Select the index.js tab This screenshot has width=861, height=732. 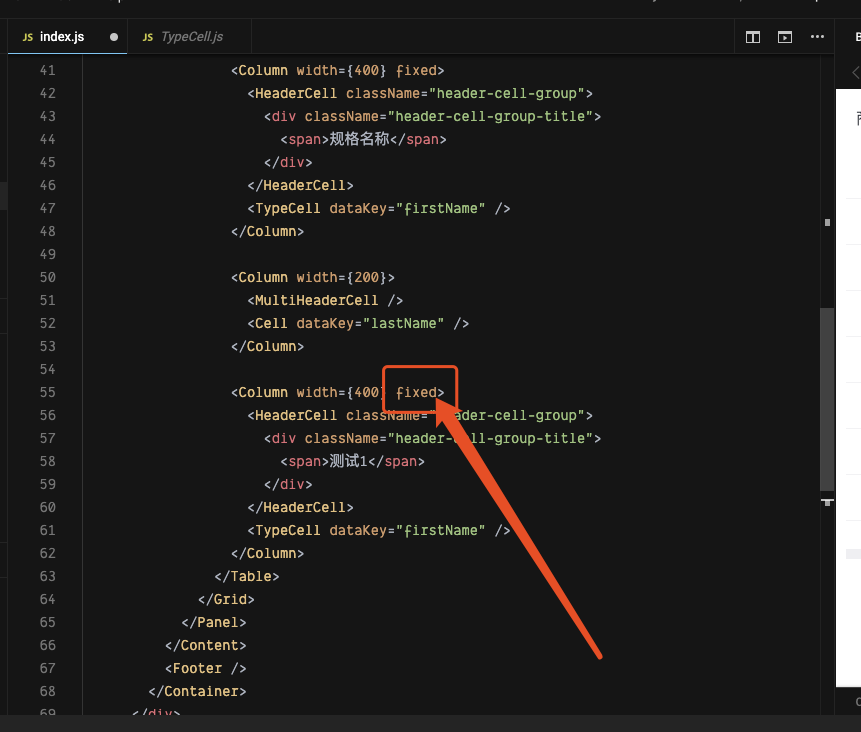click(62, 36)
